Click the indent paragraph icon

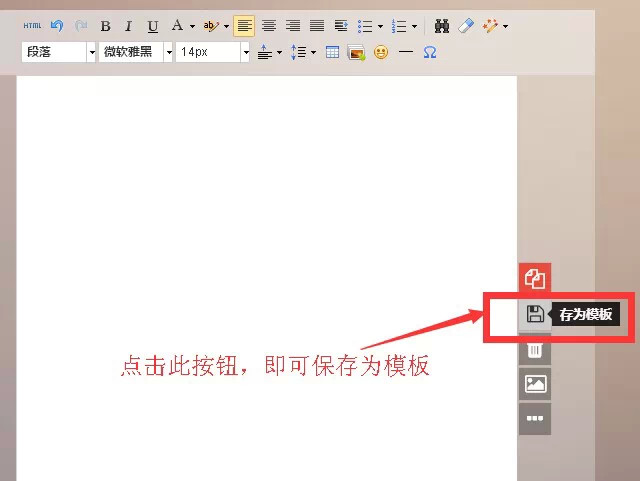point(341,26)
